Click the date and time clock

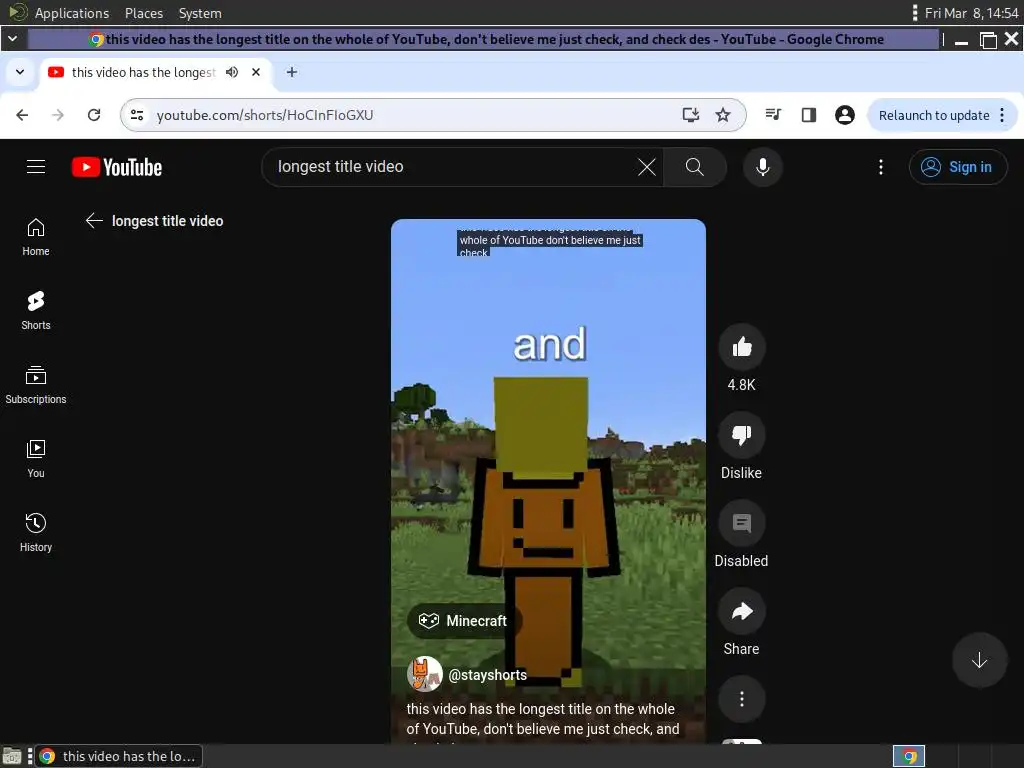tap(971, 13)
